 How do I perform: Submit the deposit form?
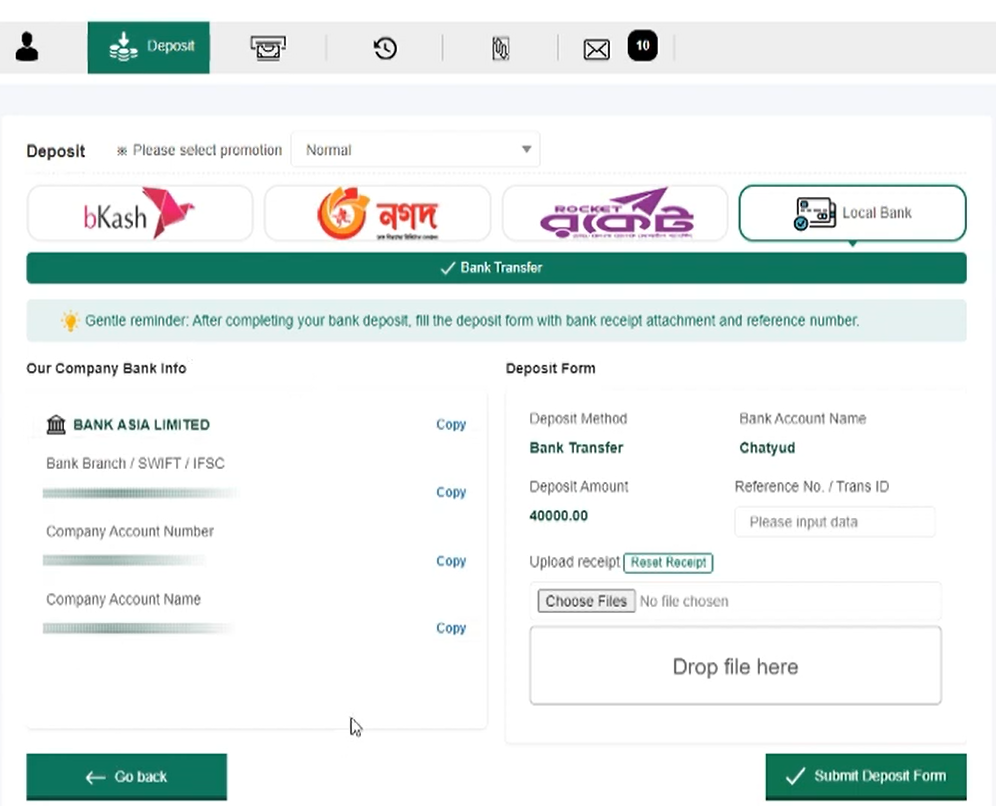[866, 776]
